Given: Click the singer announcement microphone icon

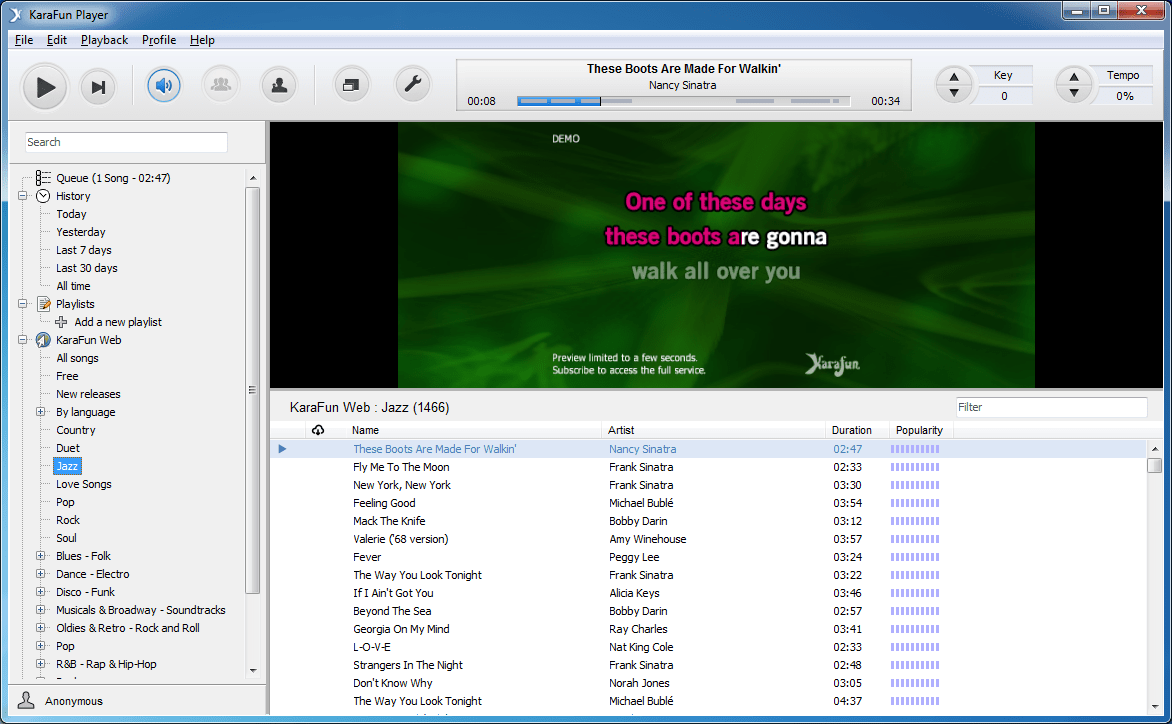Looking at the screenshot, I should (279, 85).
